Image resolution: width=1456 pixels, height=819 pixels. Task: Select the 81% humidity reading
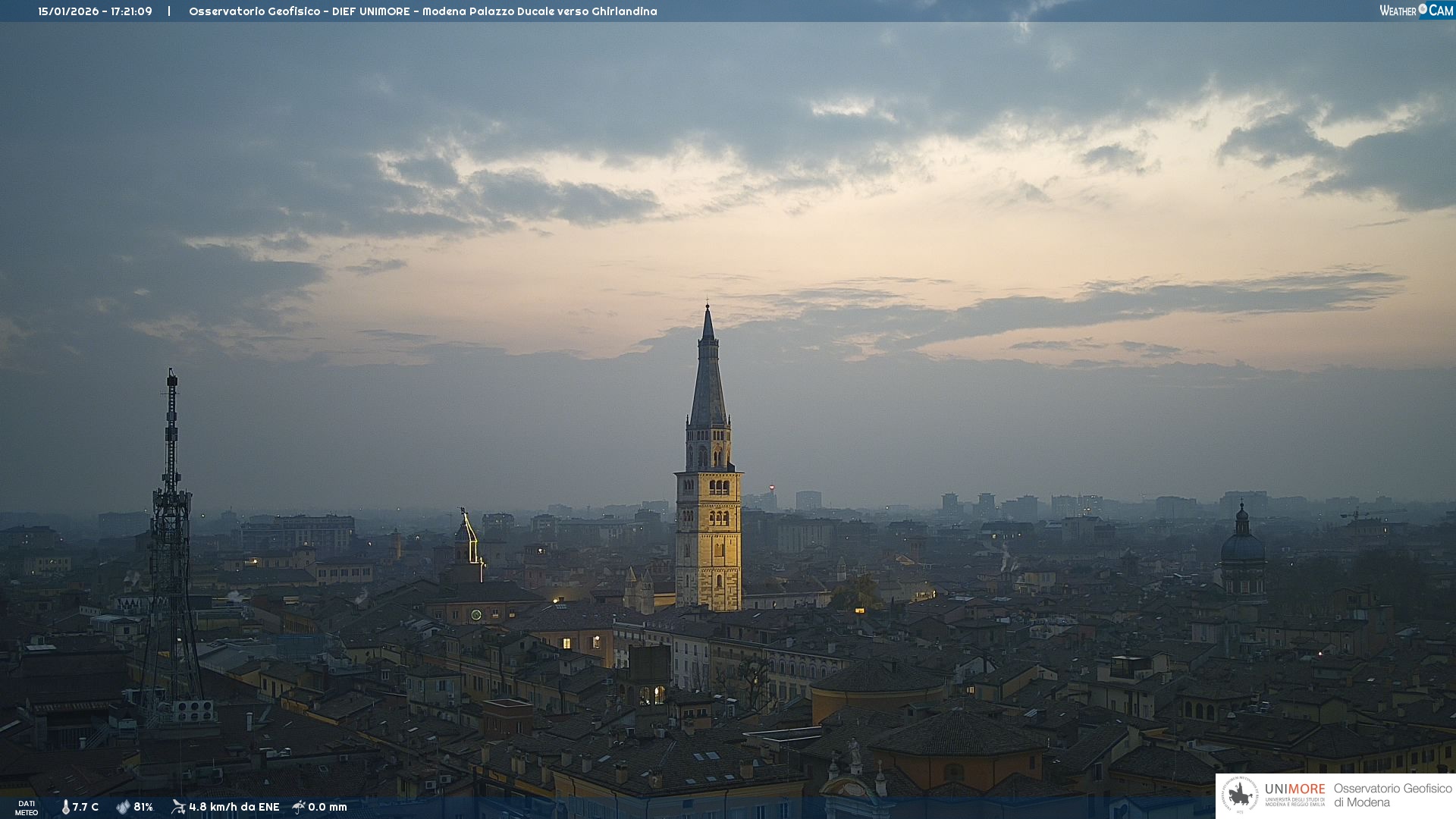pyautogui.click(x=143, y=808)
